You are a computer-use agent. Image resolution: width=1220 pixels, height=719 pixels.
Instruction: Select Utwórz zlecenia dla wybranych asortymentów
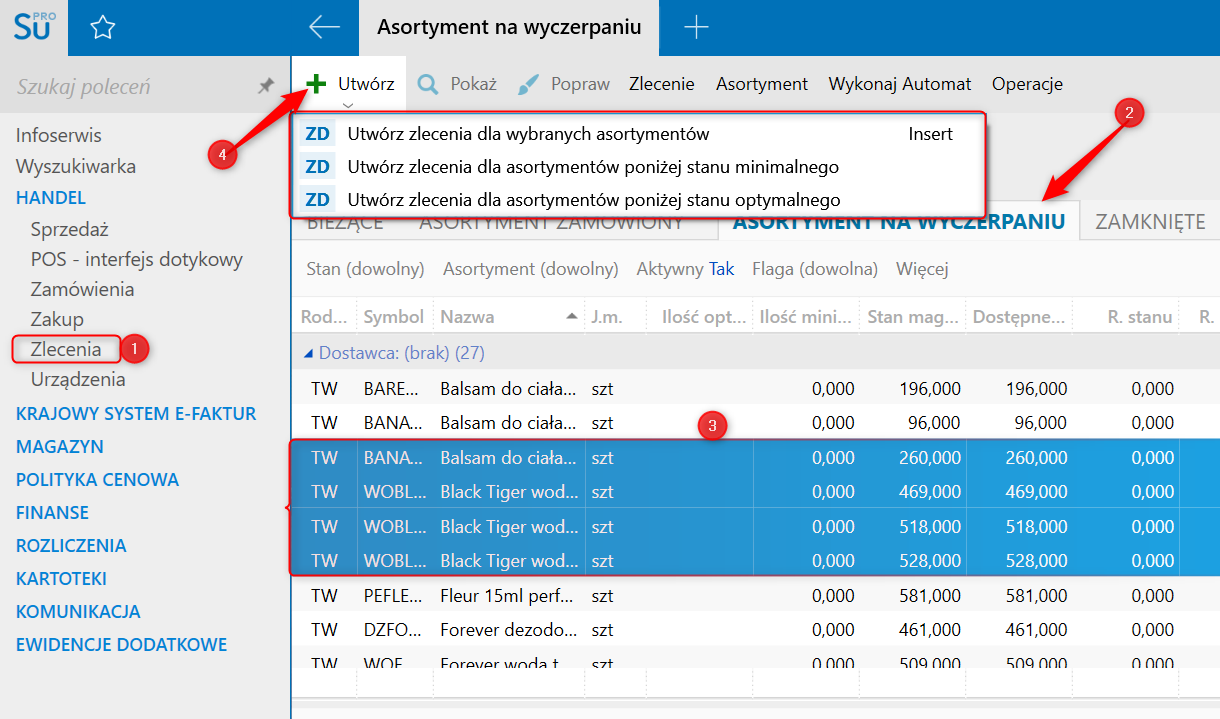coord(528,134)
